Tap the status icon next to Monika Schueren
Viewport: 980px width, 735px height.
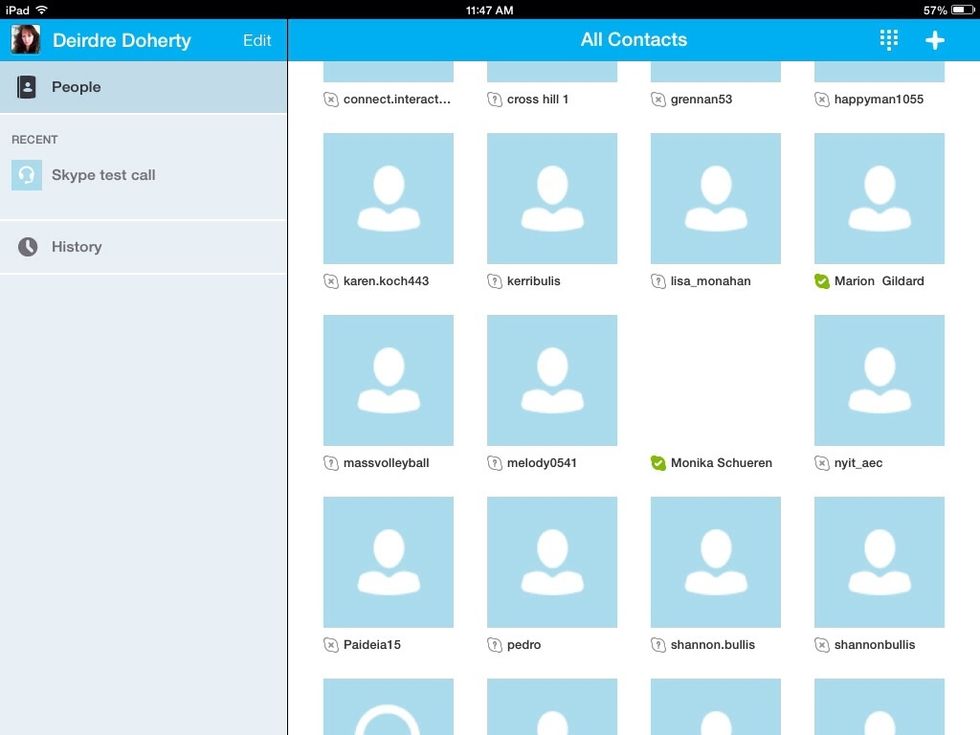658,463
